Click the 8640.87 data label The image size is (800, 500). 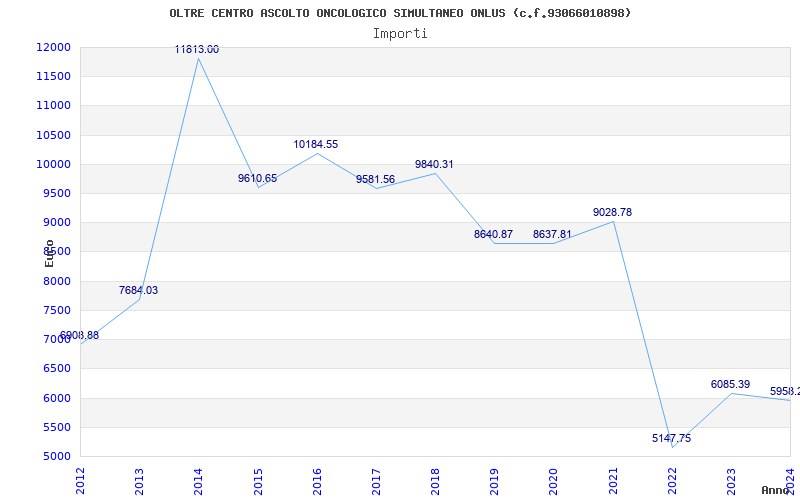point(493,235)
